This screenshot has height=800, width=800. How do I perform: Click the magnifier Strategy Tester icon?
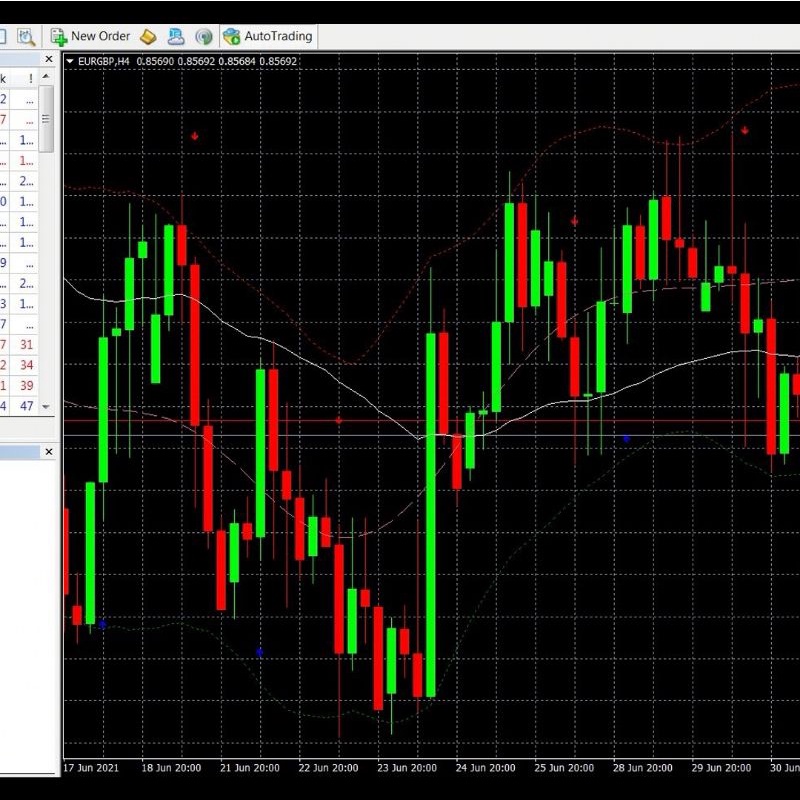coord(25,36)
